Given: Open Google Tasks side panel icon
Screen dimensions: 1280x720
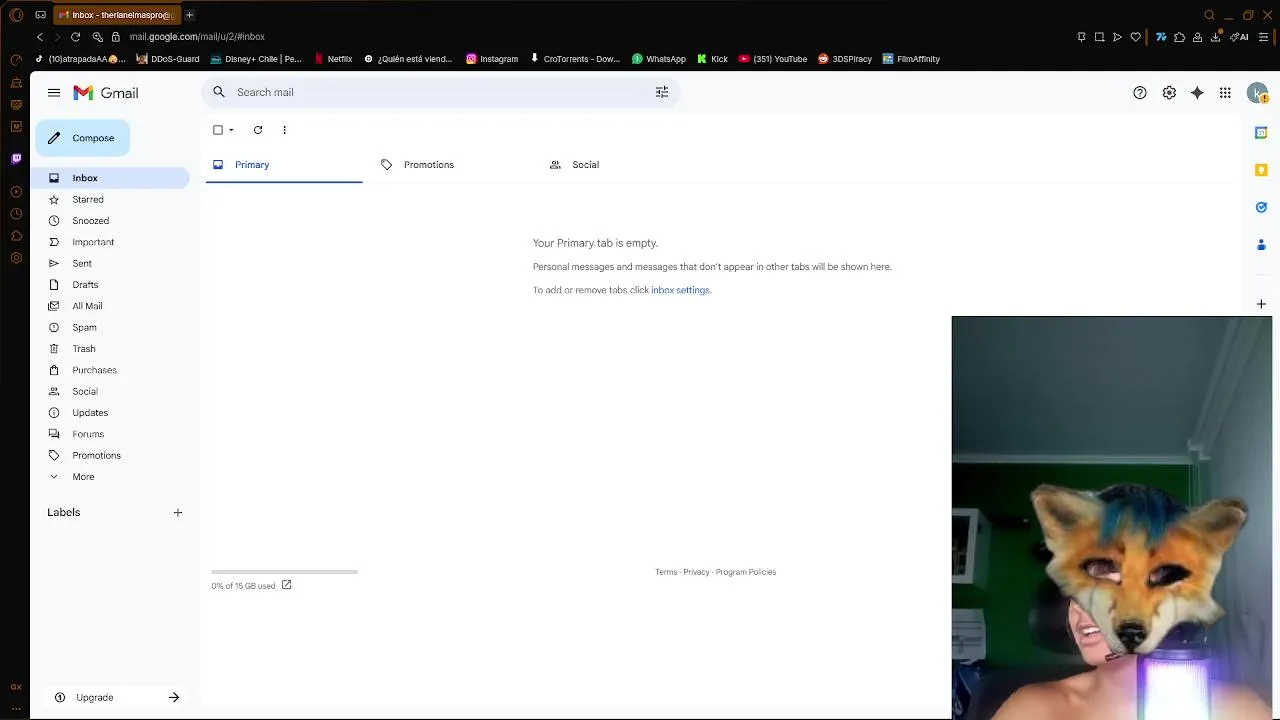Looking at the screenshot, I should point(1261,207).
